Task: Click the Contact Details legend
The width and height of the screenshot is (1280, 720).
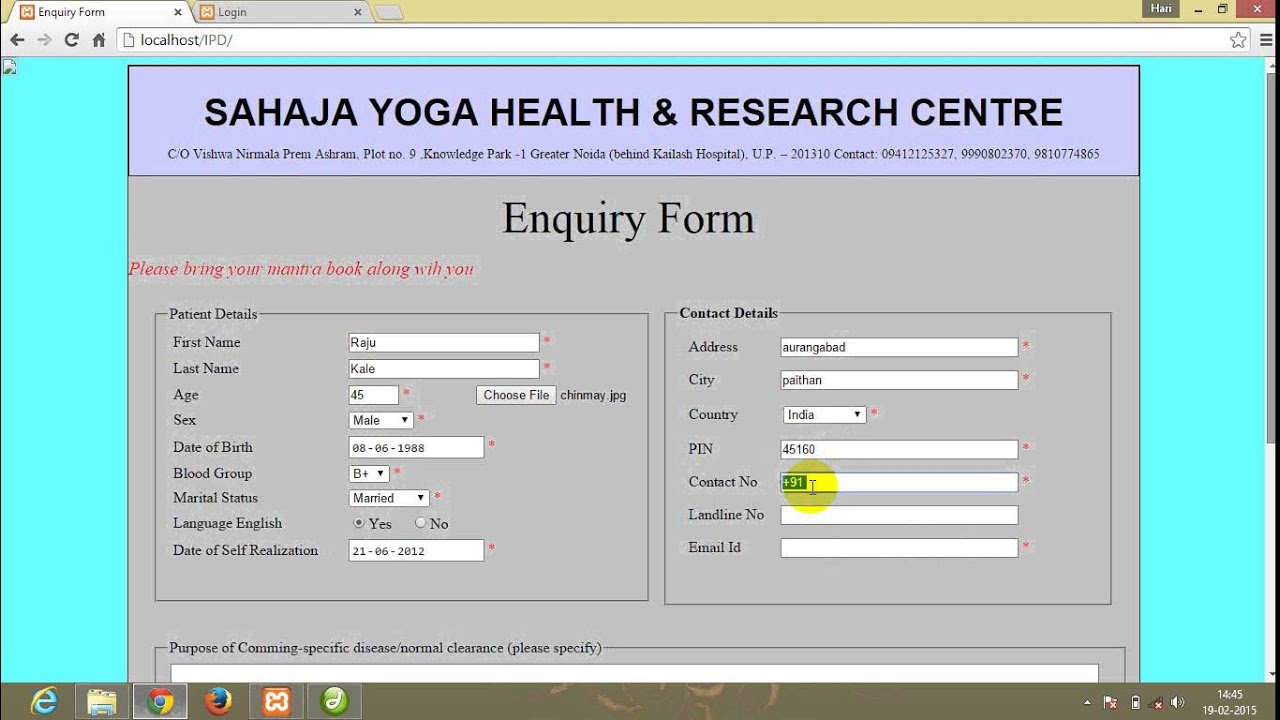Action: coord(728,313)
